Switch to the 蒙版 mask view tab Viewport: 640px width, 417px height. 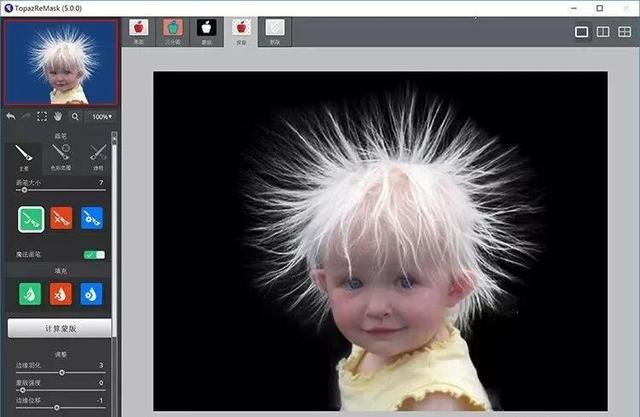(206, 30)
